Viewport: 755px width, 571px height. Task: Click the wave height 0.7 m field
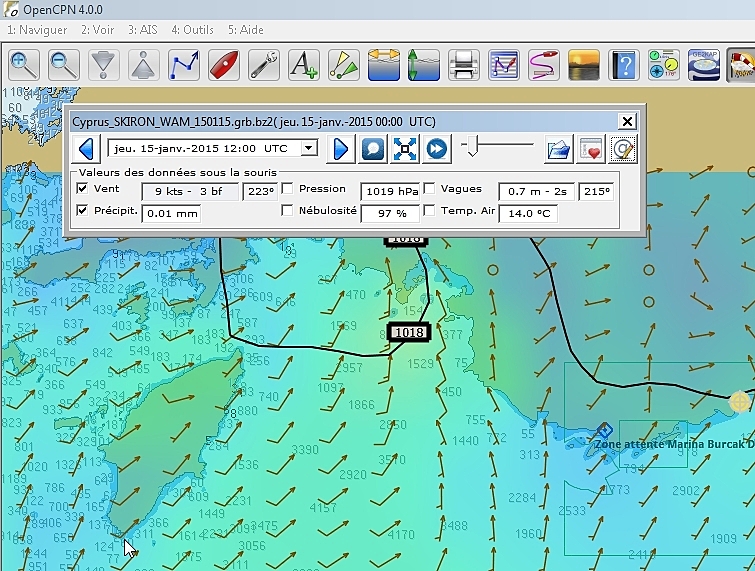click(536, 192)
